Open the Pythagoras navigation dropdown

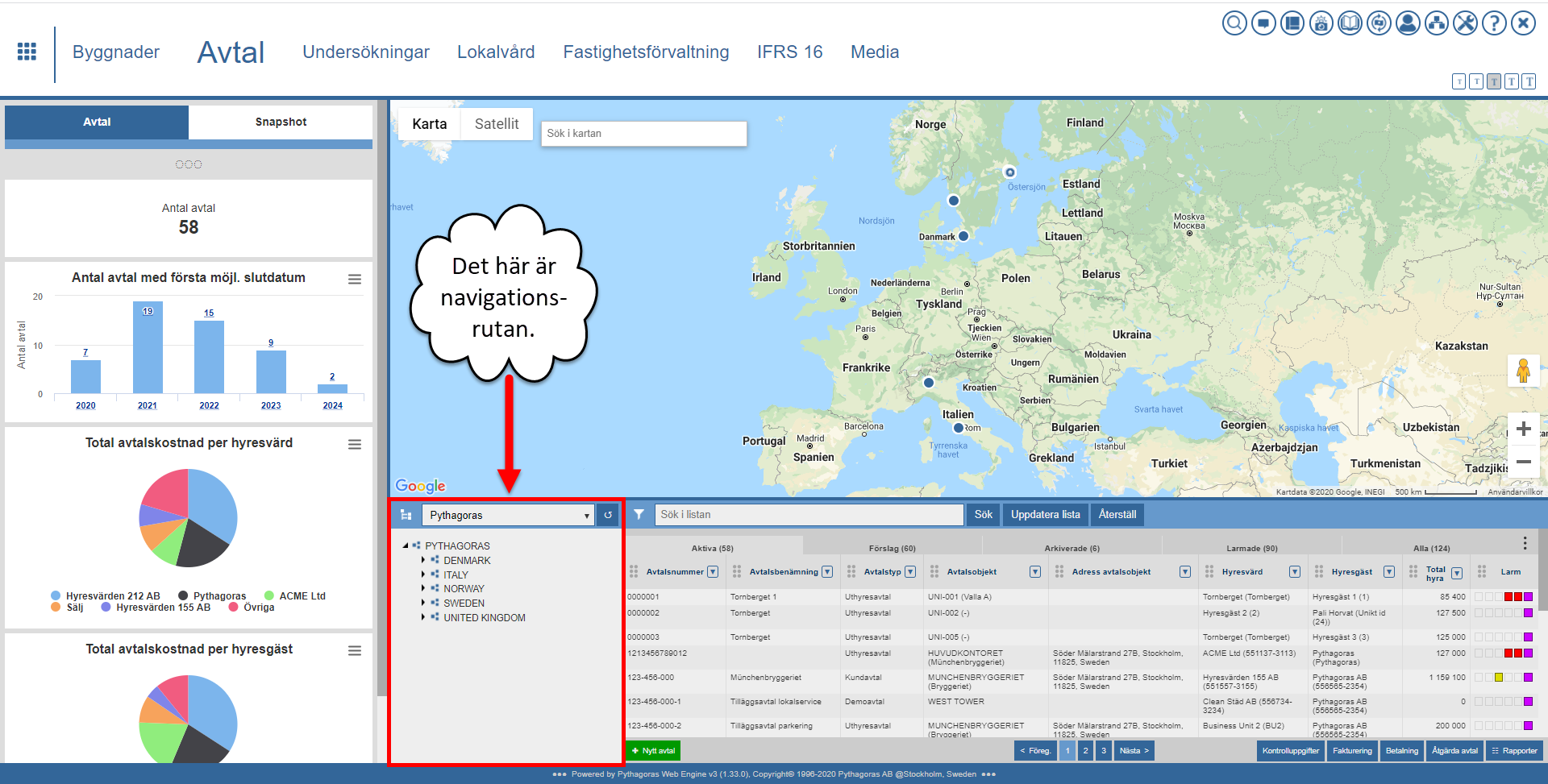pos(508,515)
